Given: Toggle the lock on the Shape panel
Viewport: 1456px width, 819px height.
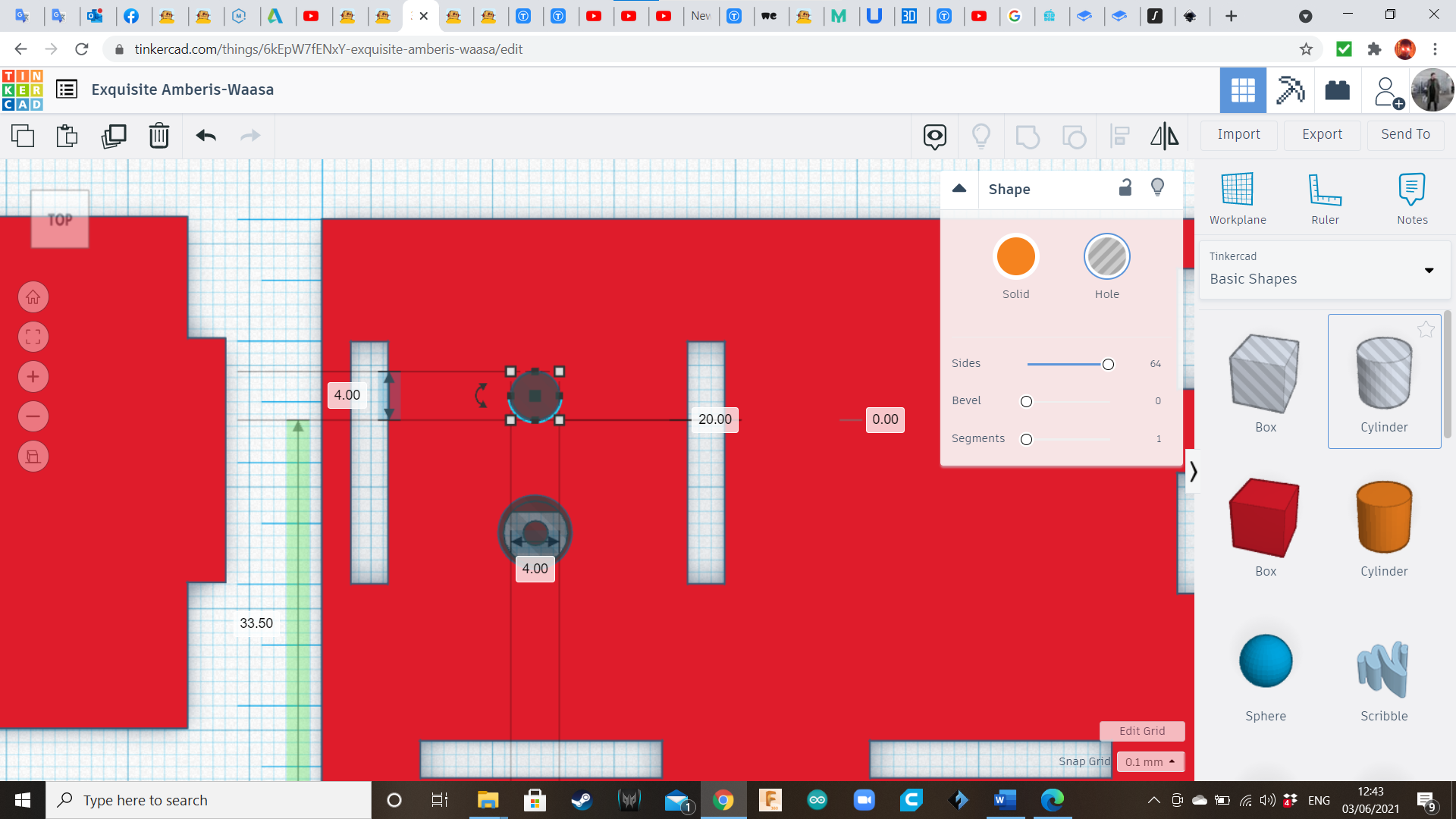Looking at the screenshot, I should coord(1125,187).
